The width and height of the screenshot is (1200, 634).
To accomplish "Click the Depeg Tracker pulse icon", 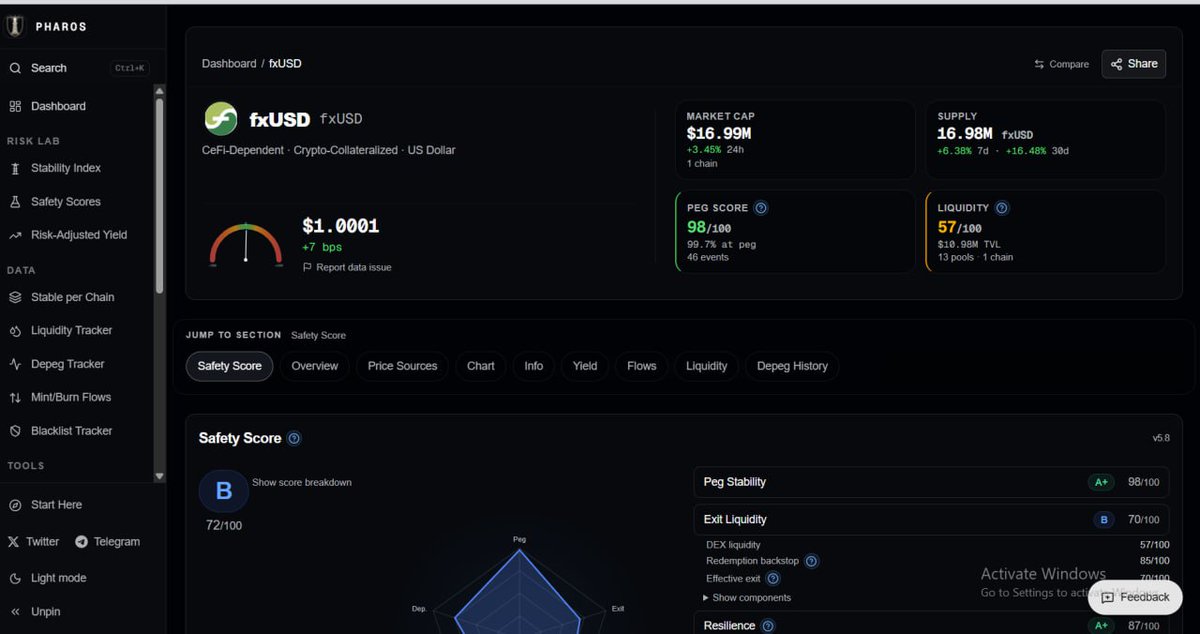I will click(x=15, y=364).
